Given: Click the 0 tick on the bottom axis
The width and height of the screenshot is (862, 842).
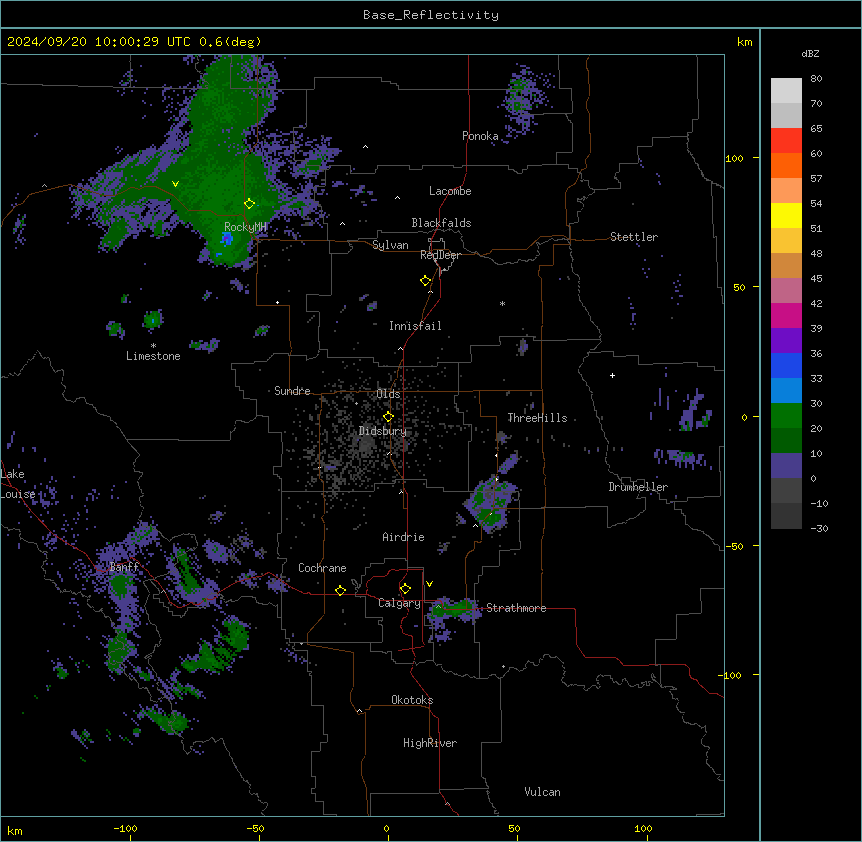Looking at the screenshot, I should click(x=386, y=828).
